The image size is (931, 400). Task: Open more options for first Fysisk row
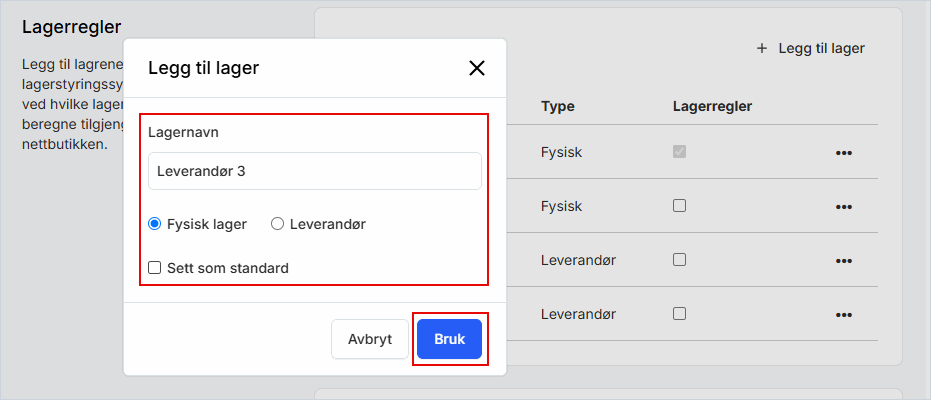click(843, 153)
